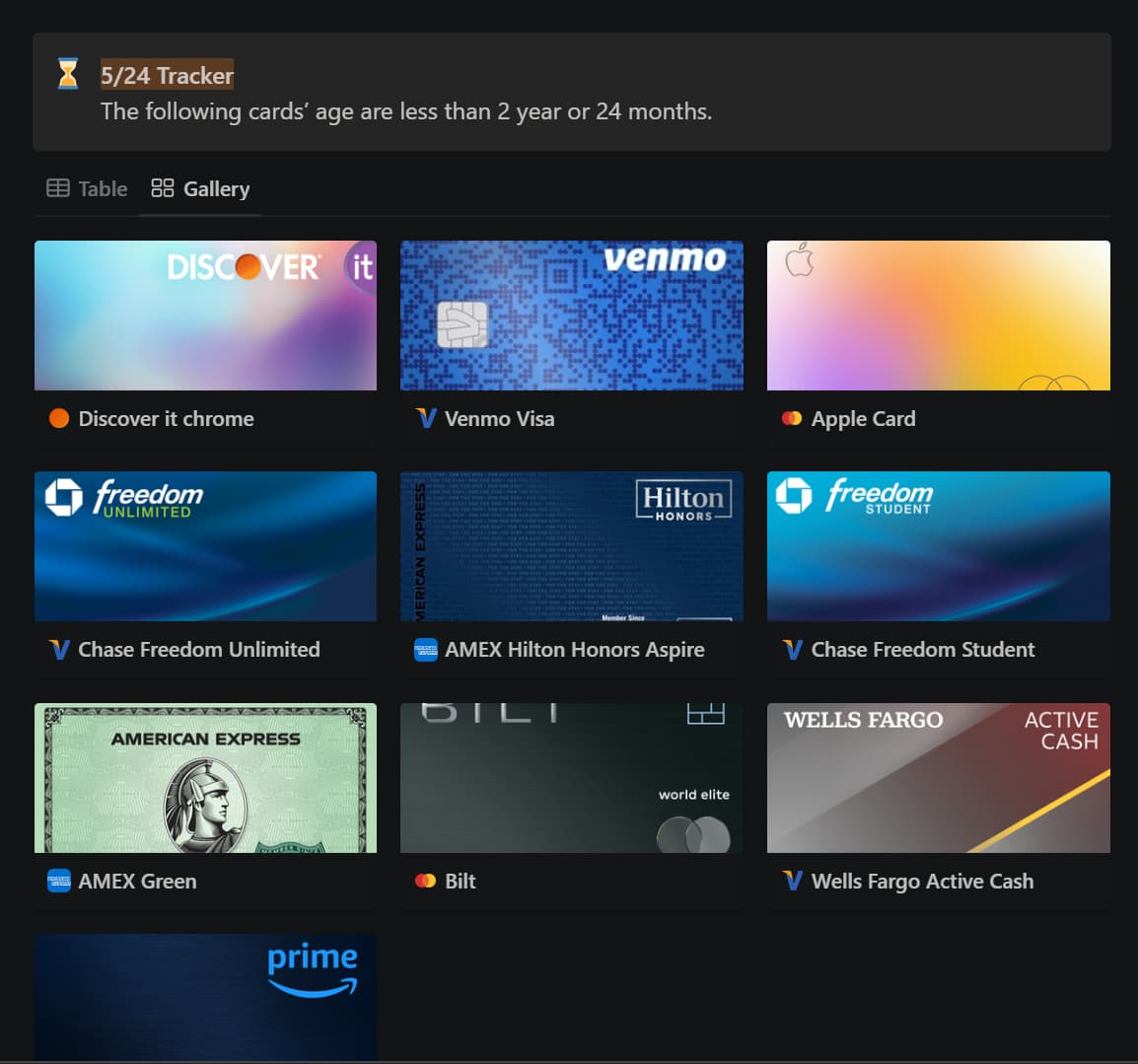1138x1064 pixels.
Task: Open the Discover it chrome page title
Action: pyautogui.click(x=167, y=419)
